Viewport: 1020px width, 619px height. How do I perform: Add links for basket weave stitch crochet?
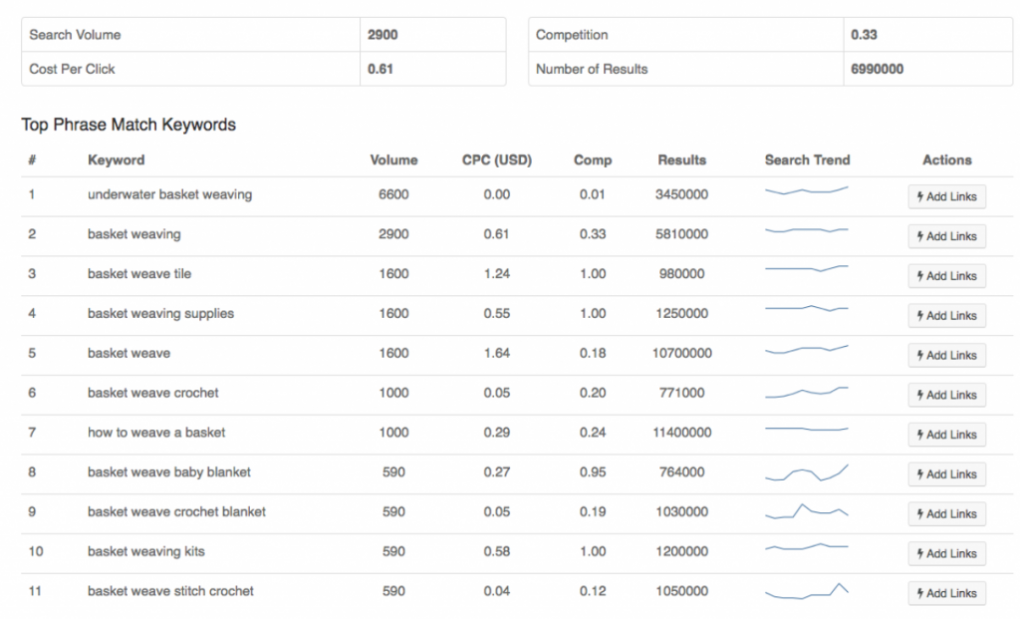[946, 593]
